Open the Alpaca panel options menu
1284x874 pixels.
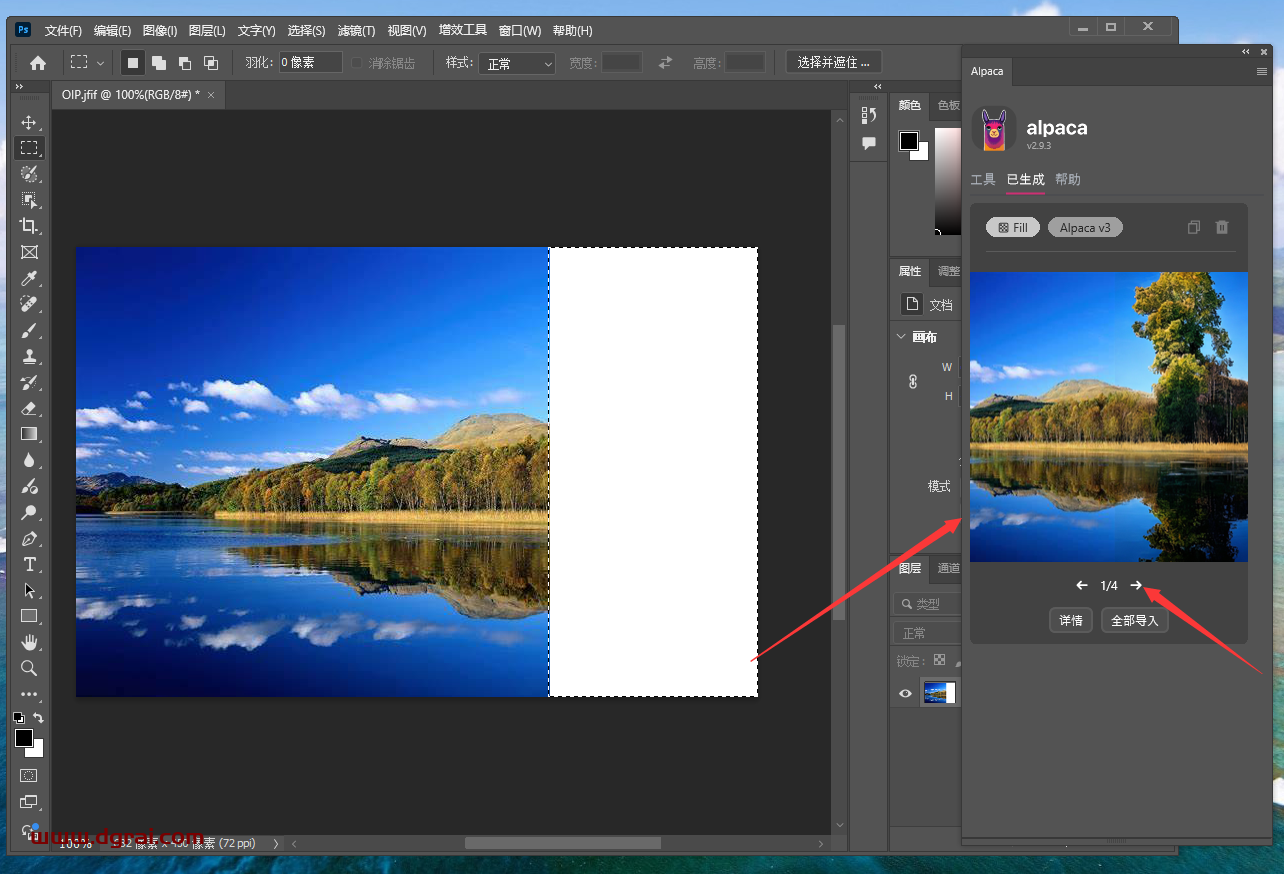[x=1261, y=72]
